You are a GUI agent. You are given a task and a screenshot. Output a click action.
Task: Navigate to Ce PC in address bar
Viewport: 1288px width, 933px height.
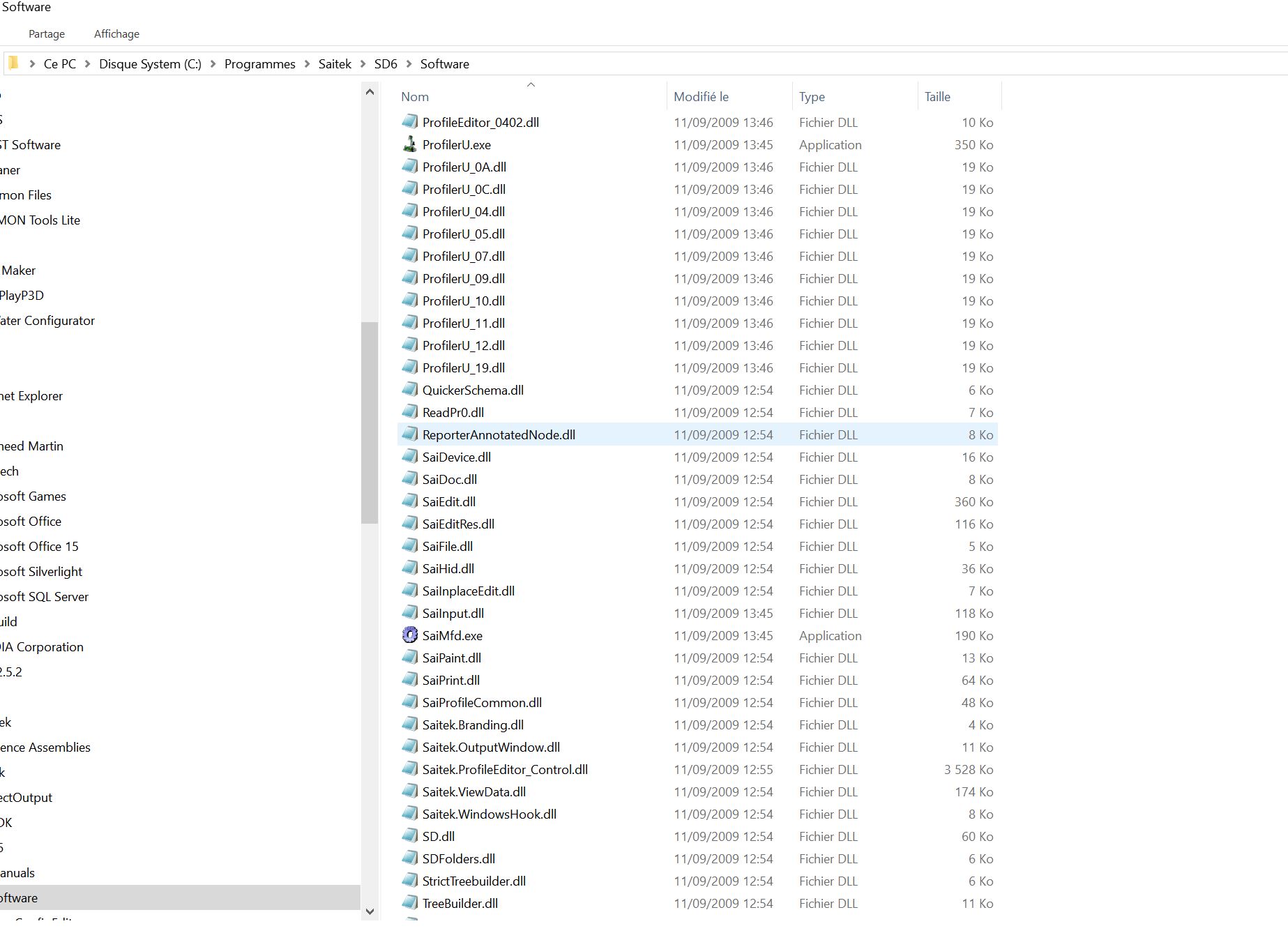click(60, 64)
